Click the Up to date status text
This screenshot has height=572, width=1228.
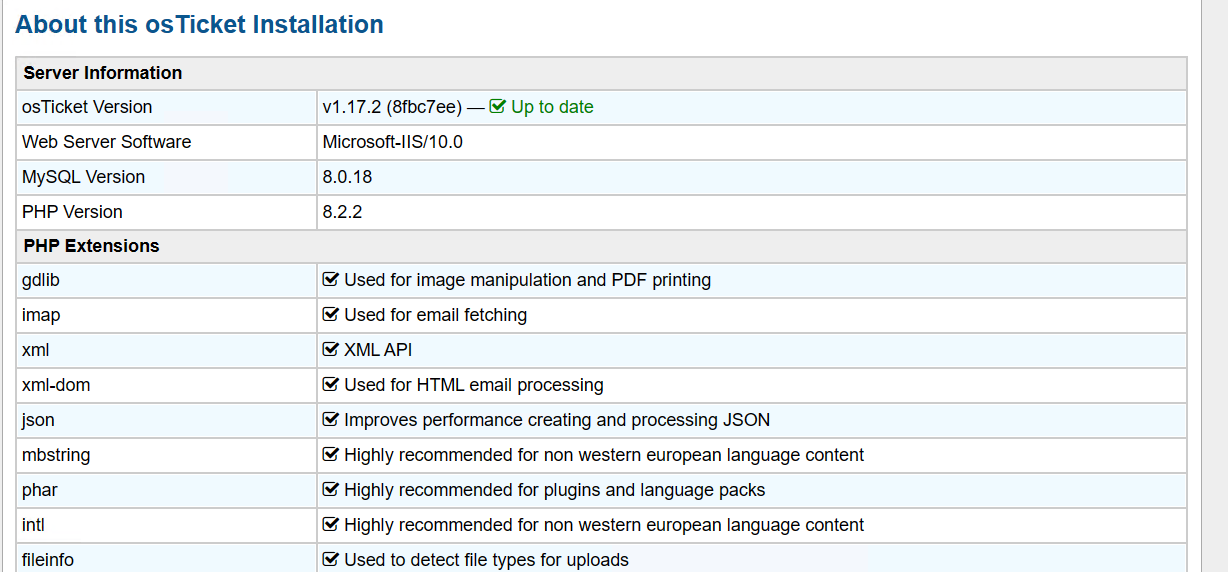pyautogui.click(x=552, y=107)
